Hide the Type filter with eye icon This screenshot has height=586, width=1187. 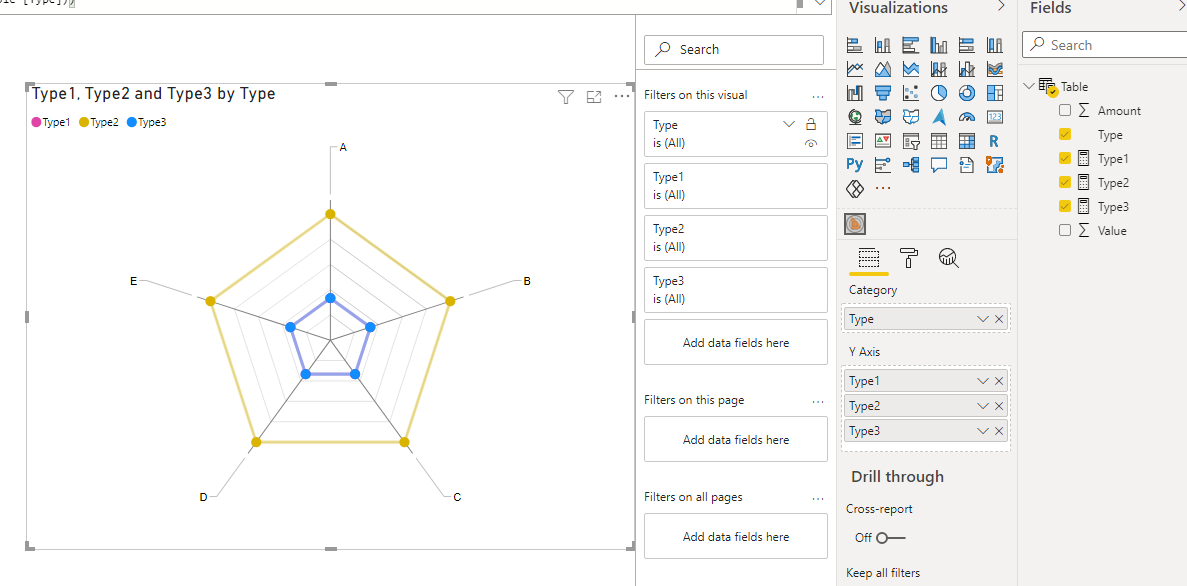click(811, 143)
